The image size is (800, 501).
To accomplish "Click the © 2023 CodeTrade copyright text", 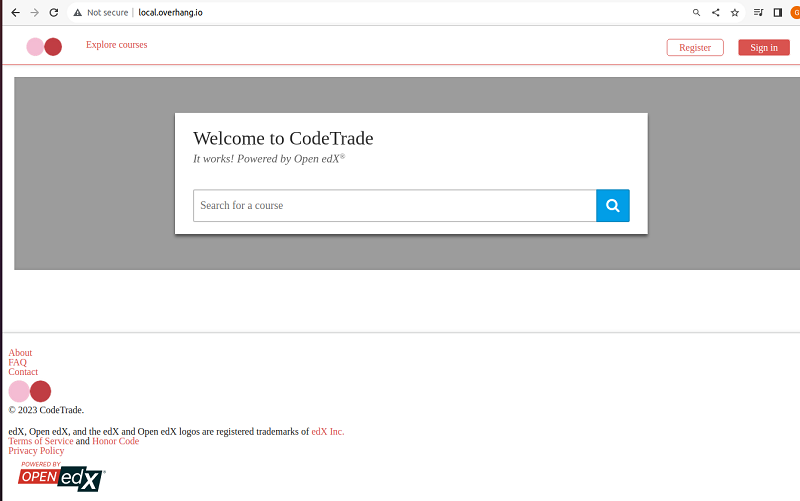I will [46, 410].
